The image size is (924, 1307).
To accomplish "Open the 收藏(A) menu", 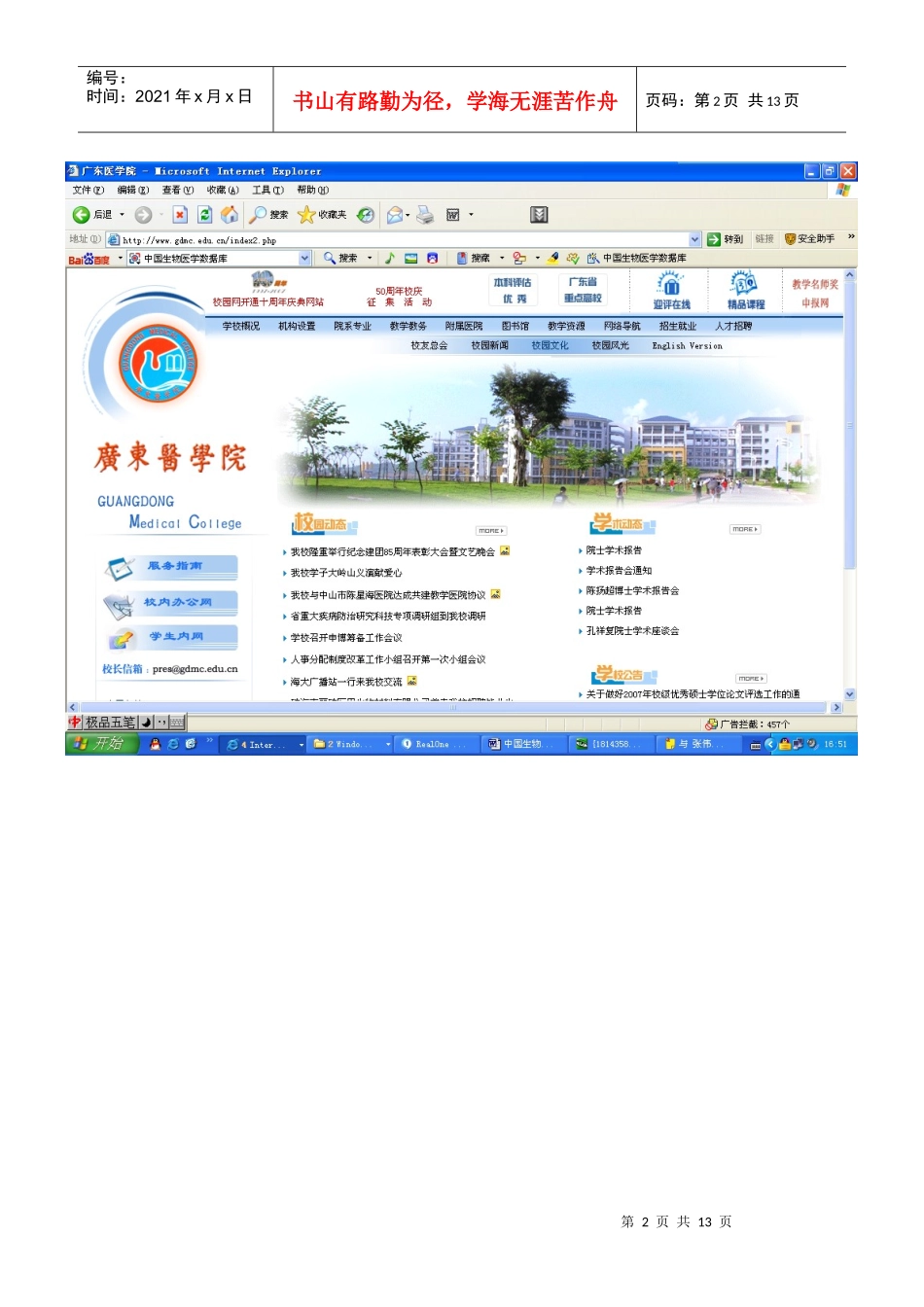I will pos(223,191).
